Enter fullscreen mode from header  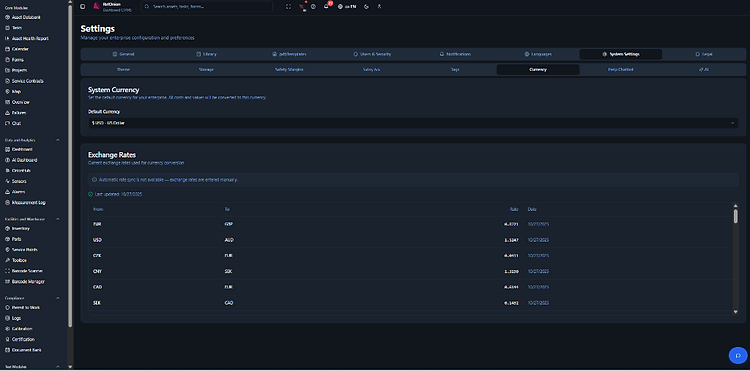coord(288,7)
